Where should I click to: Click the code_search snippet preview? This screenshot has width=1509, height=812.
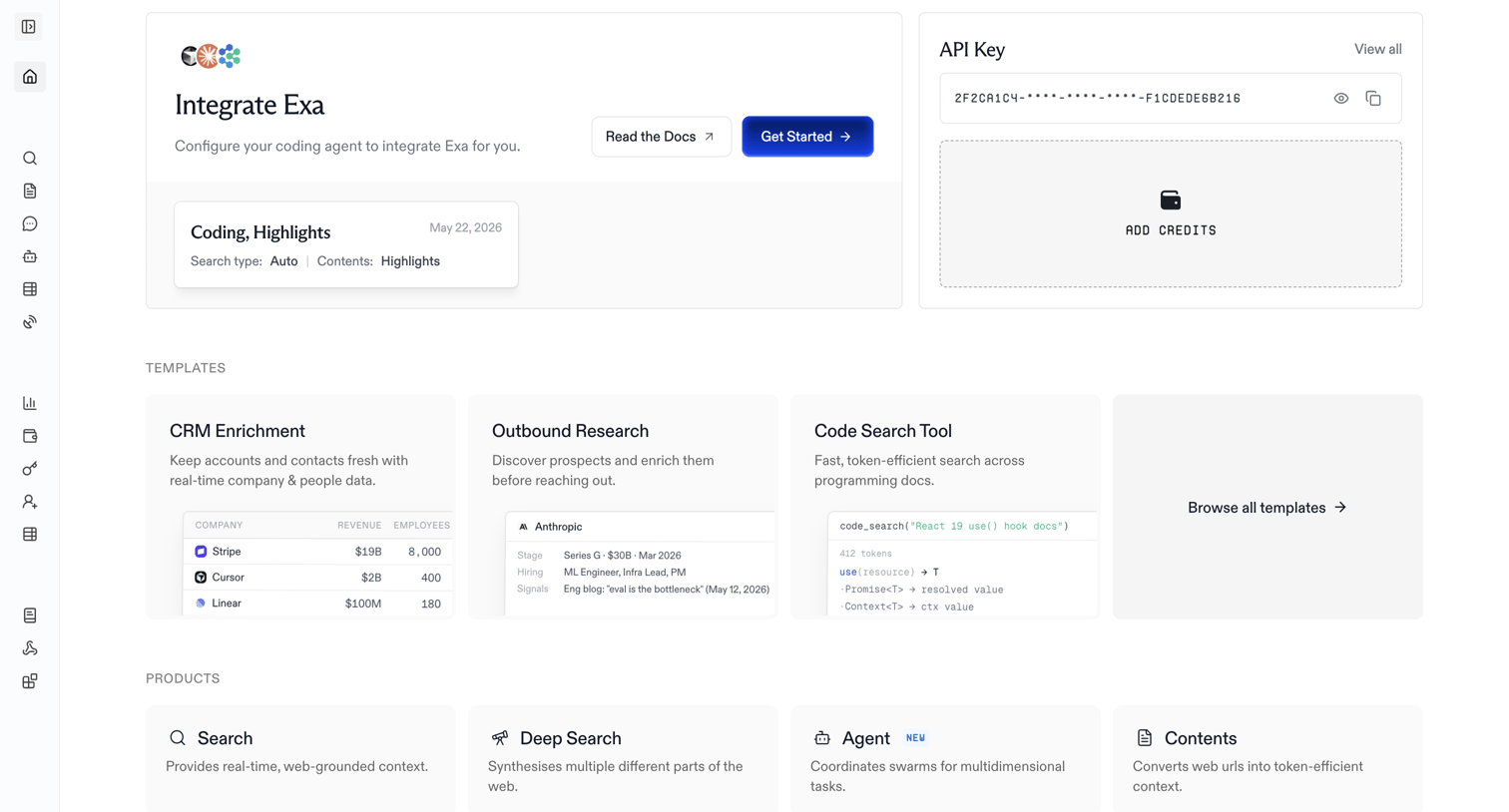[x=954, y=526]
